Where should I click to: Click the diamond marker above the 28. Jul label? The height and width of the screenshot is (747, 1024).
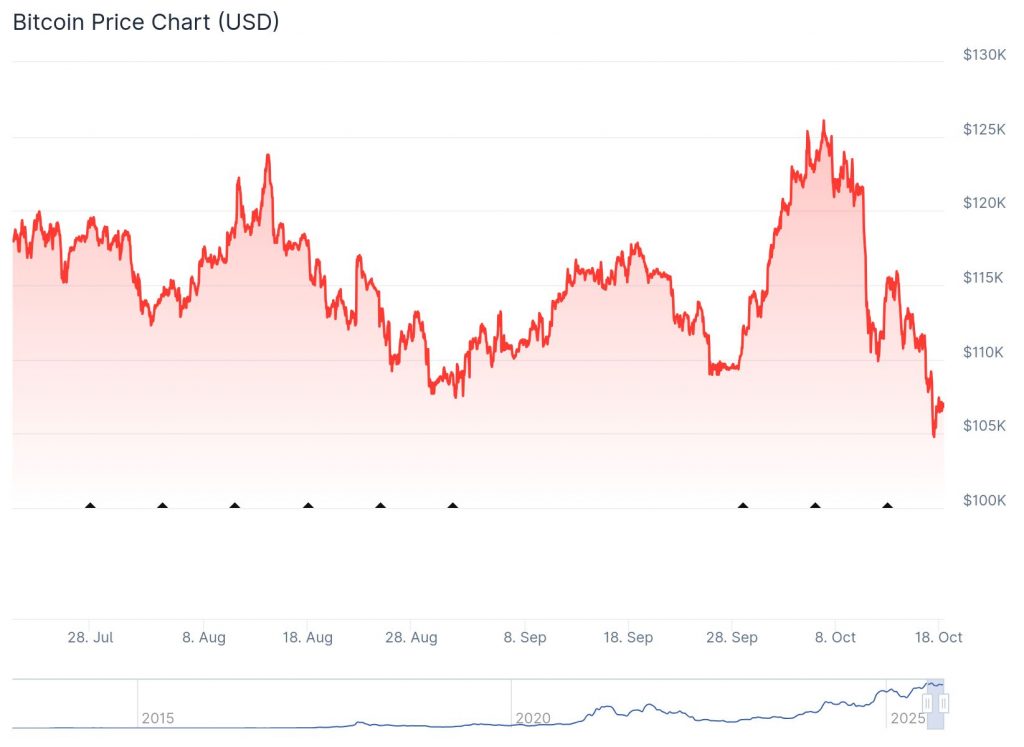pos(91,506)
